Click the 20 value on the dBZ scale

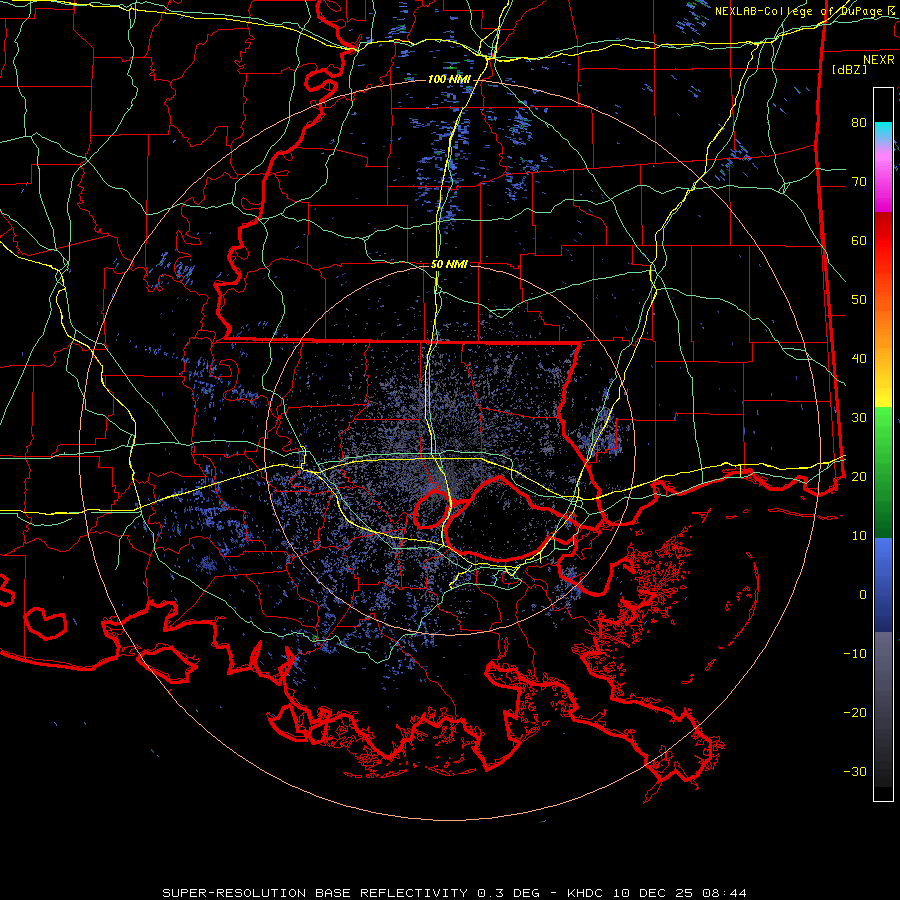pyautogui.click(x=859, y=476)
